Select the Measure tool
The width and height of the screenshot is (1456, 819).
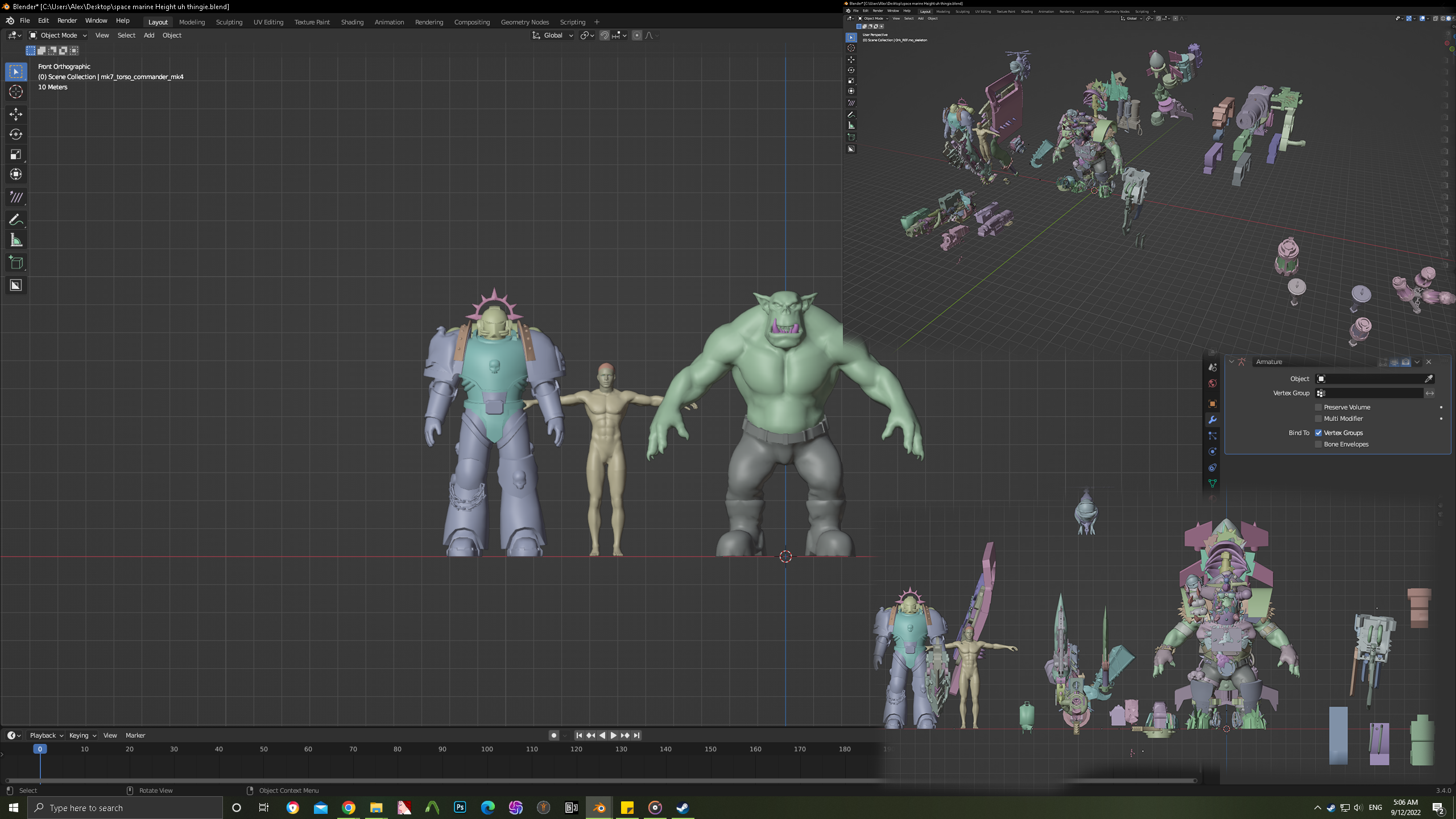[15, 239]
